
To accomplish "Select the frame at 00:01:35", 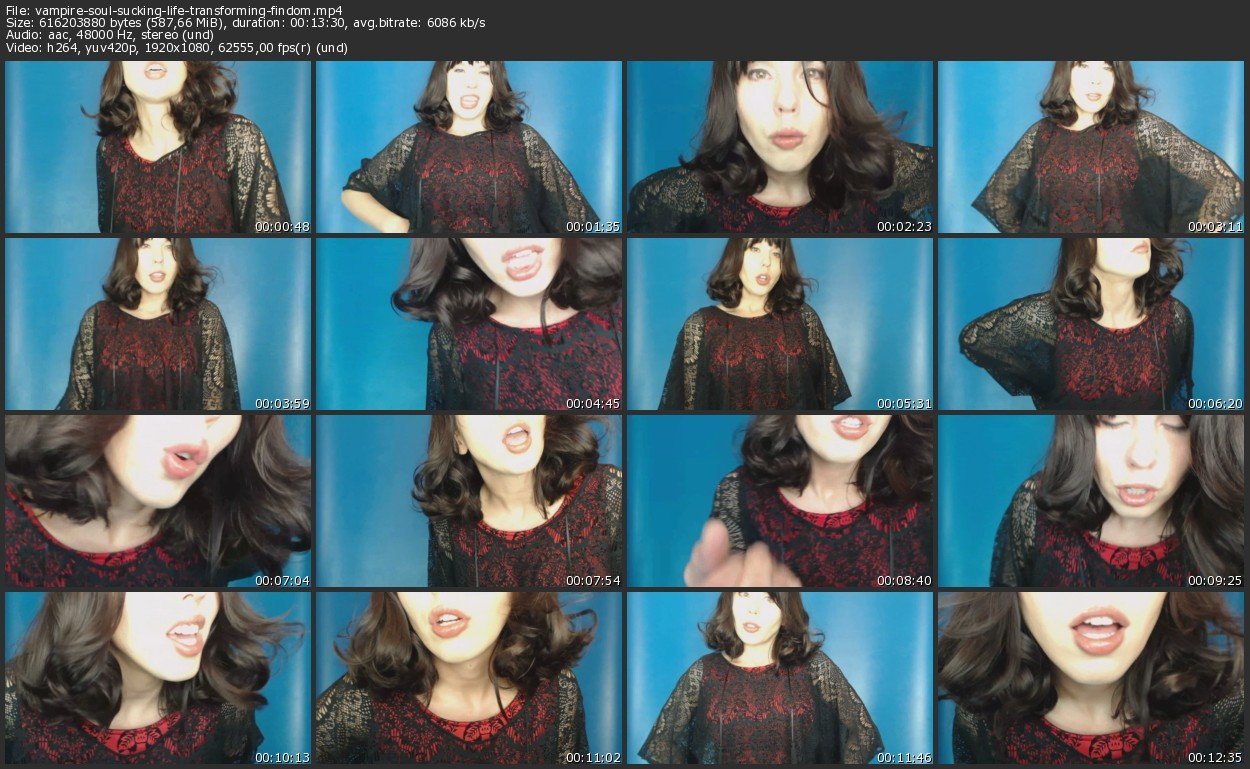I will 469,147.
